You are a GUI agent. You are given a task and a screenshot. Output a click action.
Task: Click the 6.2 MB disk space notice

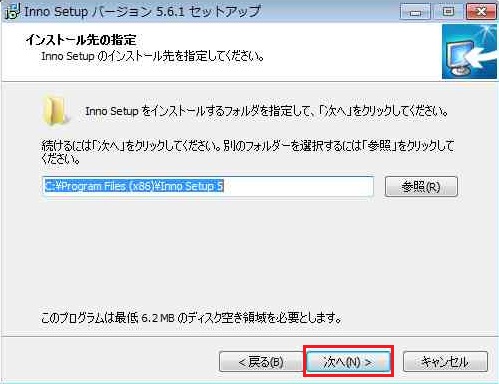coord(191,318)
